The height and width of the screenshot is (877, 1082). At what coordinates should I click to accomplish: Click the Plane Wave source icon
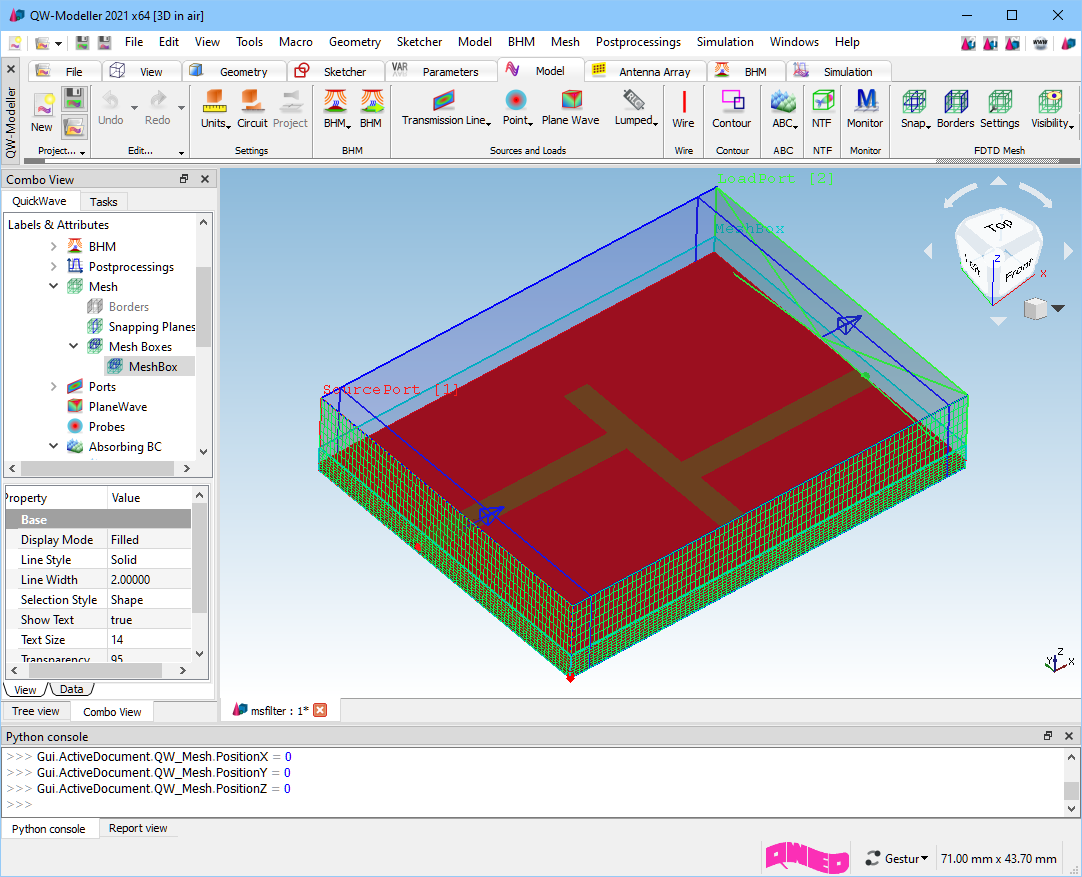pyautogui.click(x=571, y=101)
